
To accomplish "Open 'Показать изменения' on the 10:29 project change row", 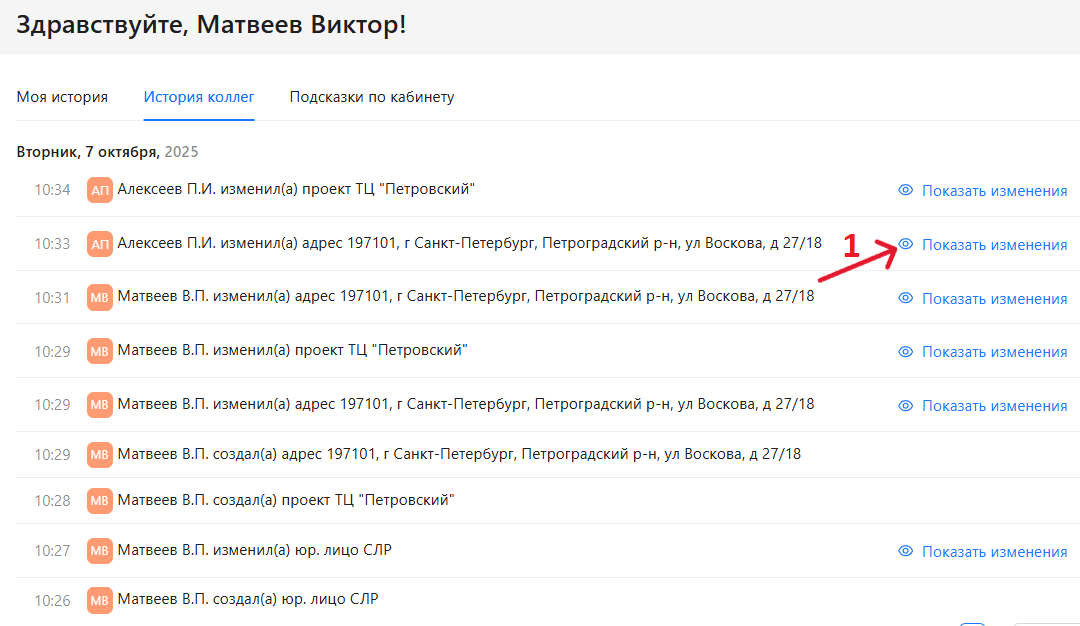I will [x=995, y=351].
